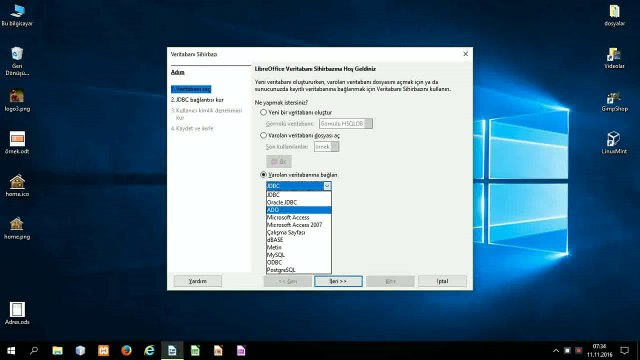Select Adres.ods desktop file
Viewport: 640px width, 360px height.
[x=17, y=313]
